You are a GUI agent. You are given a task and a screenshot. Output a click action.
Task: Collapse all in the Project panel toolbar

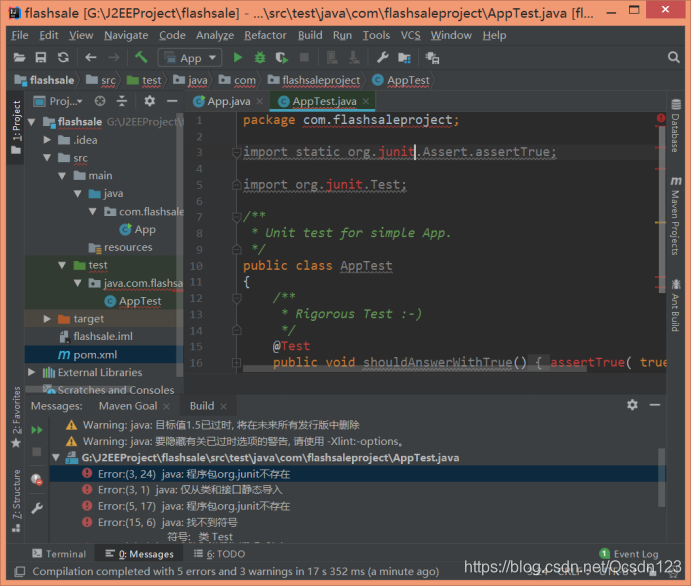pos(122,101)
